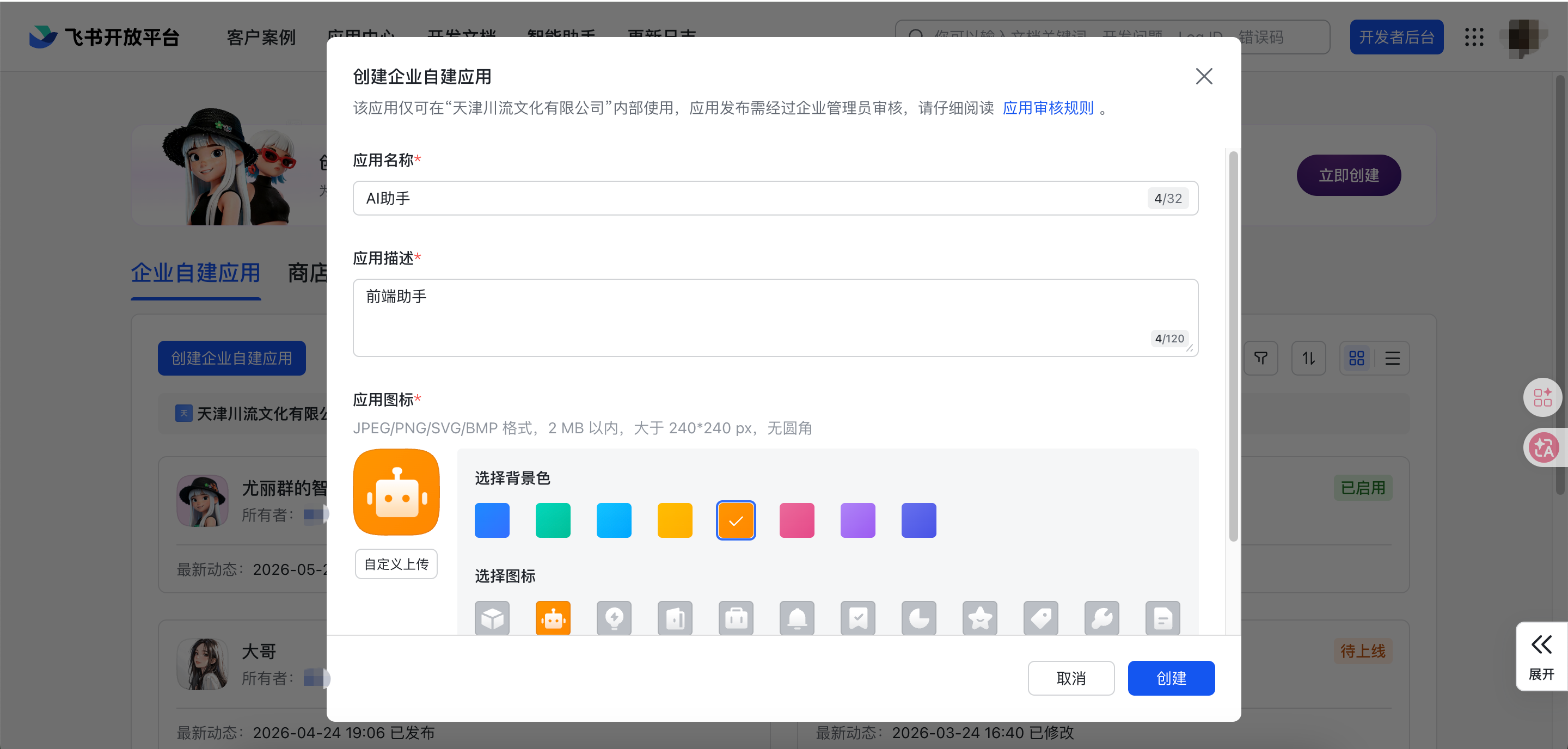Open the filter icon in app list

1260,358
